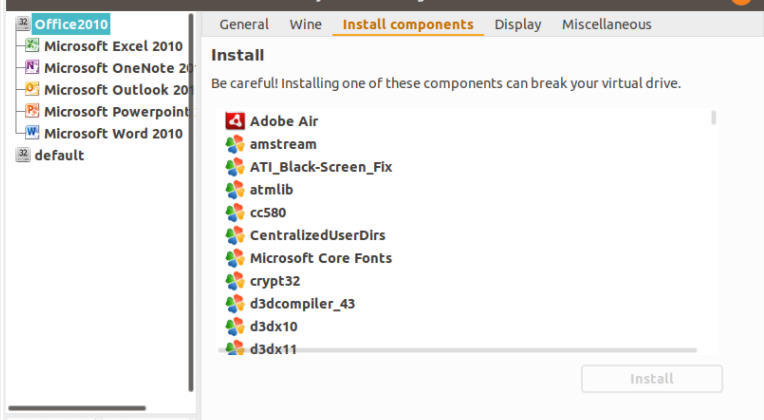Select Microsoft Core Fonts component
The image size is (764, 420).
[320, 258]
